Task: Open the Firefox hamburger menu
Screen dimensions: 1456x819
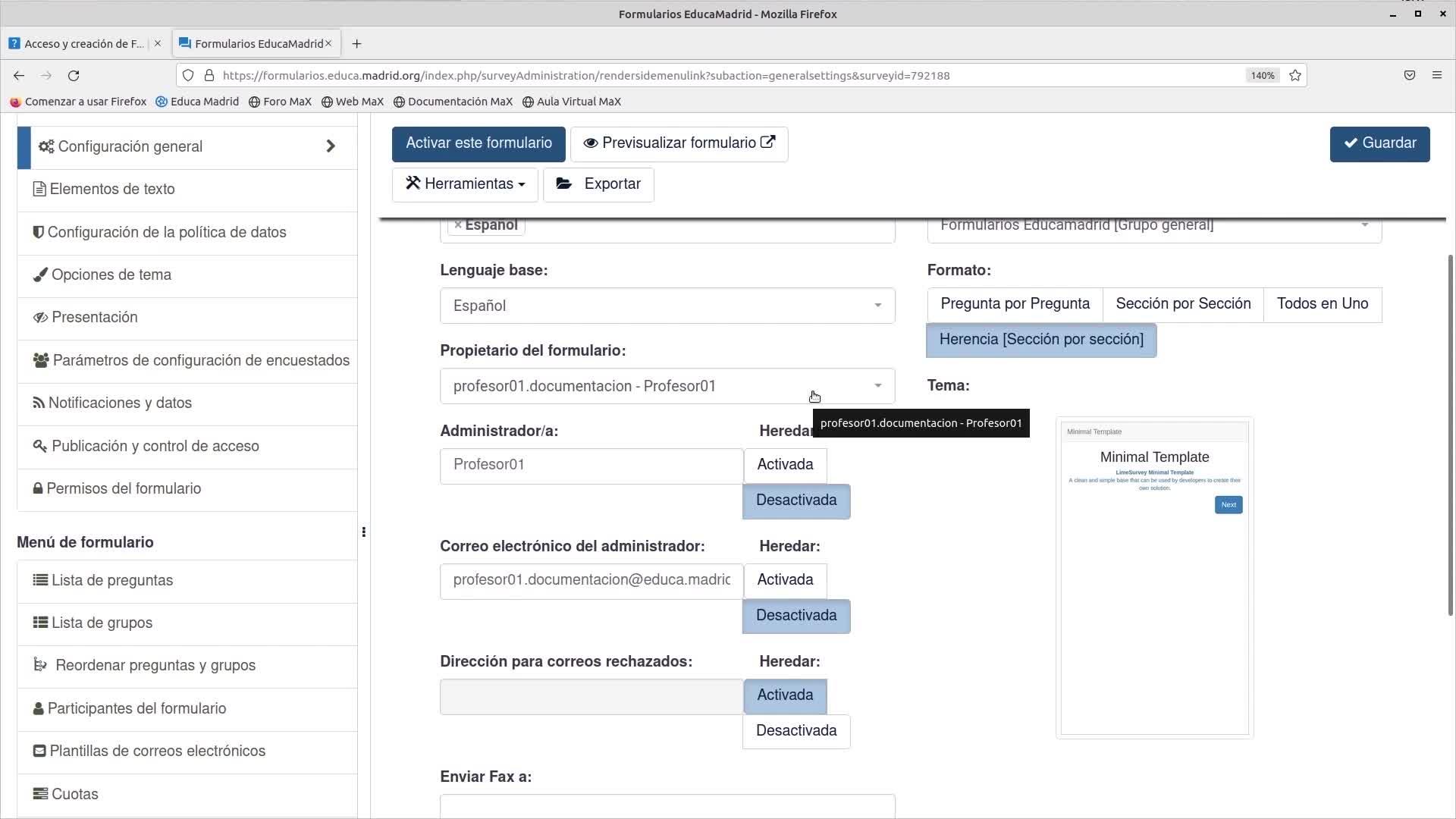Action: (x=1436, y=75)
